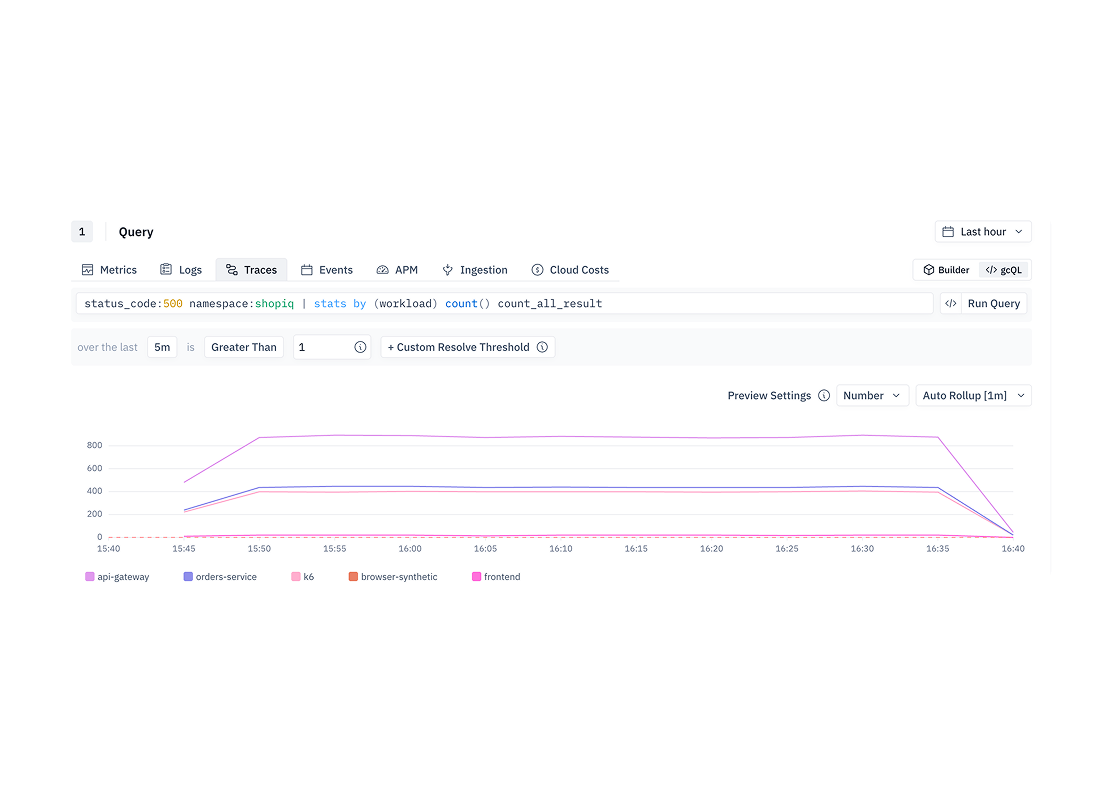Click the info icon beside Custom Resolve Threshold

542,347
